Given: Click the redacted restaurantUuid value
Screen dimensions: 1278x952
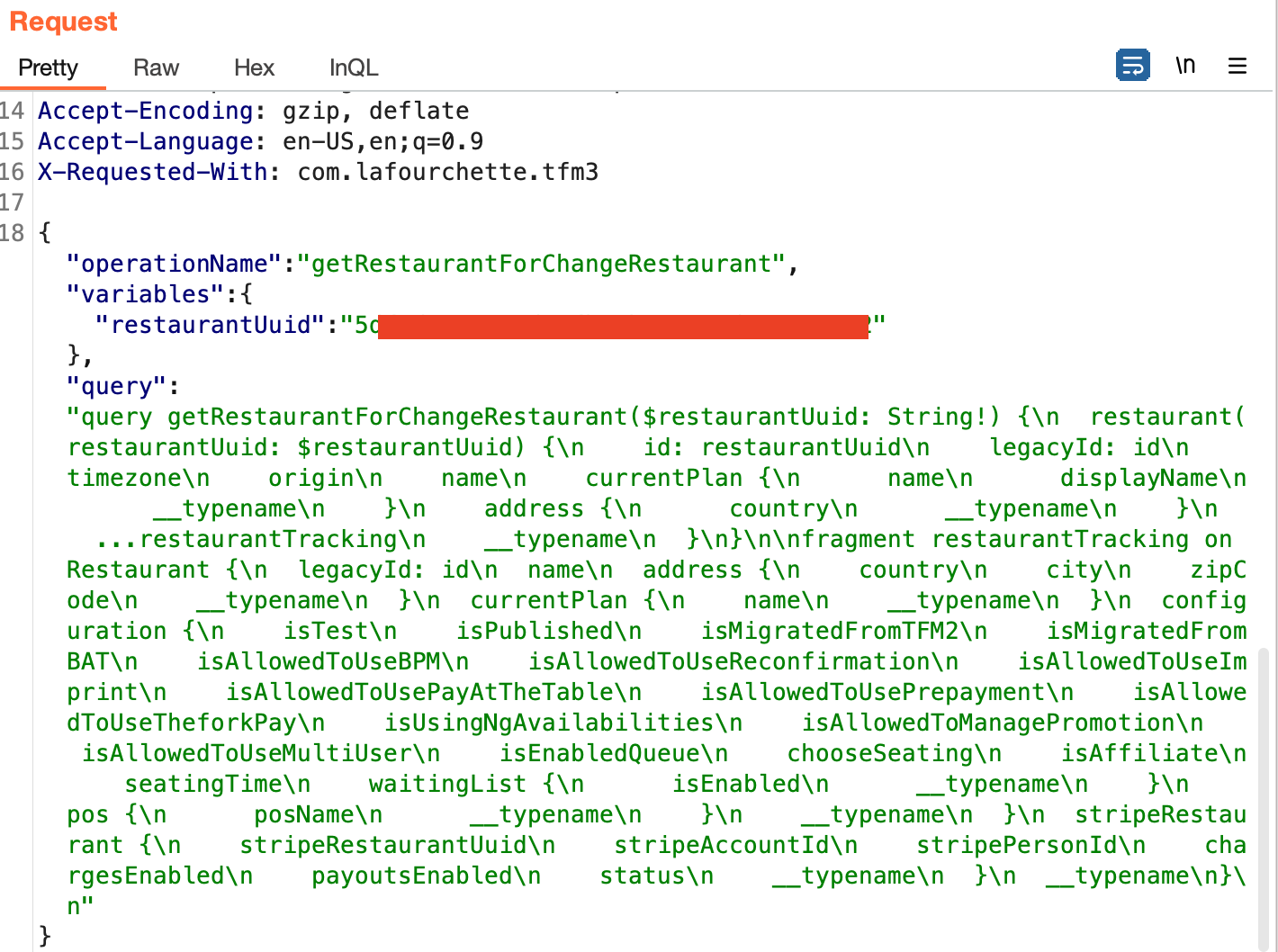Looking at the screenshot, I should coord(623,326).
